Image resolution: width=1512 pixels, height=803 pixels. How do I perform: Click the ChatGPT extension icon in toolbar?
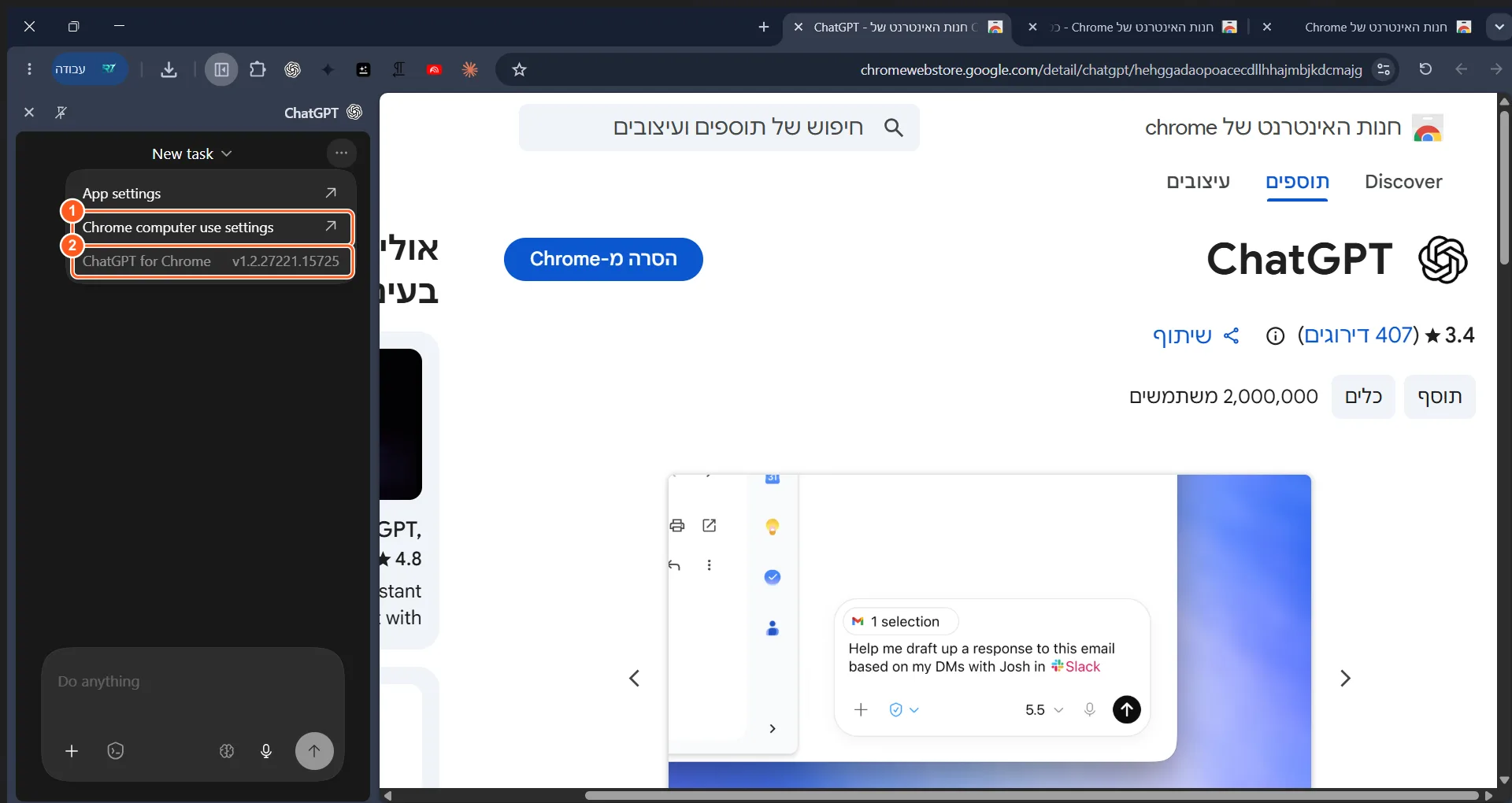coord(293,69)
